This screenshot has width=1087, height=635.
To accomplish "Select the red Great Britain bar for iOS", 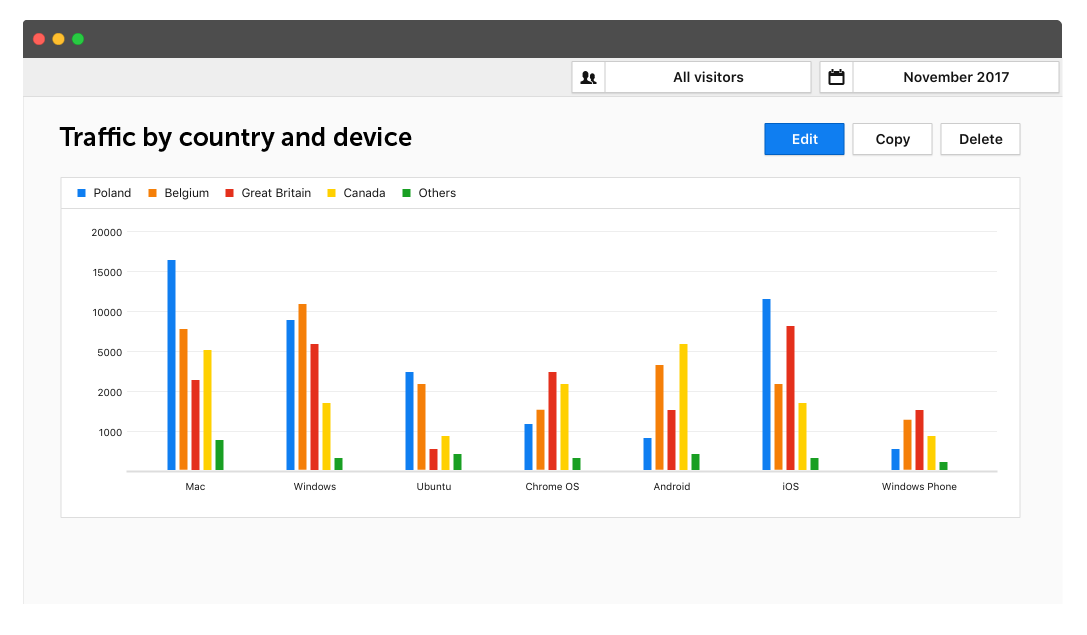I will (x=790, y=398).
